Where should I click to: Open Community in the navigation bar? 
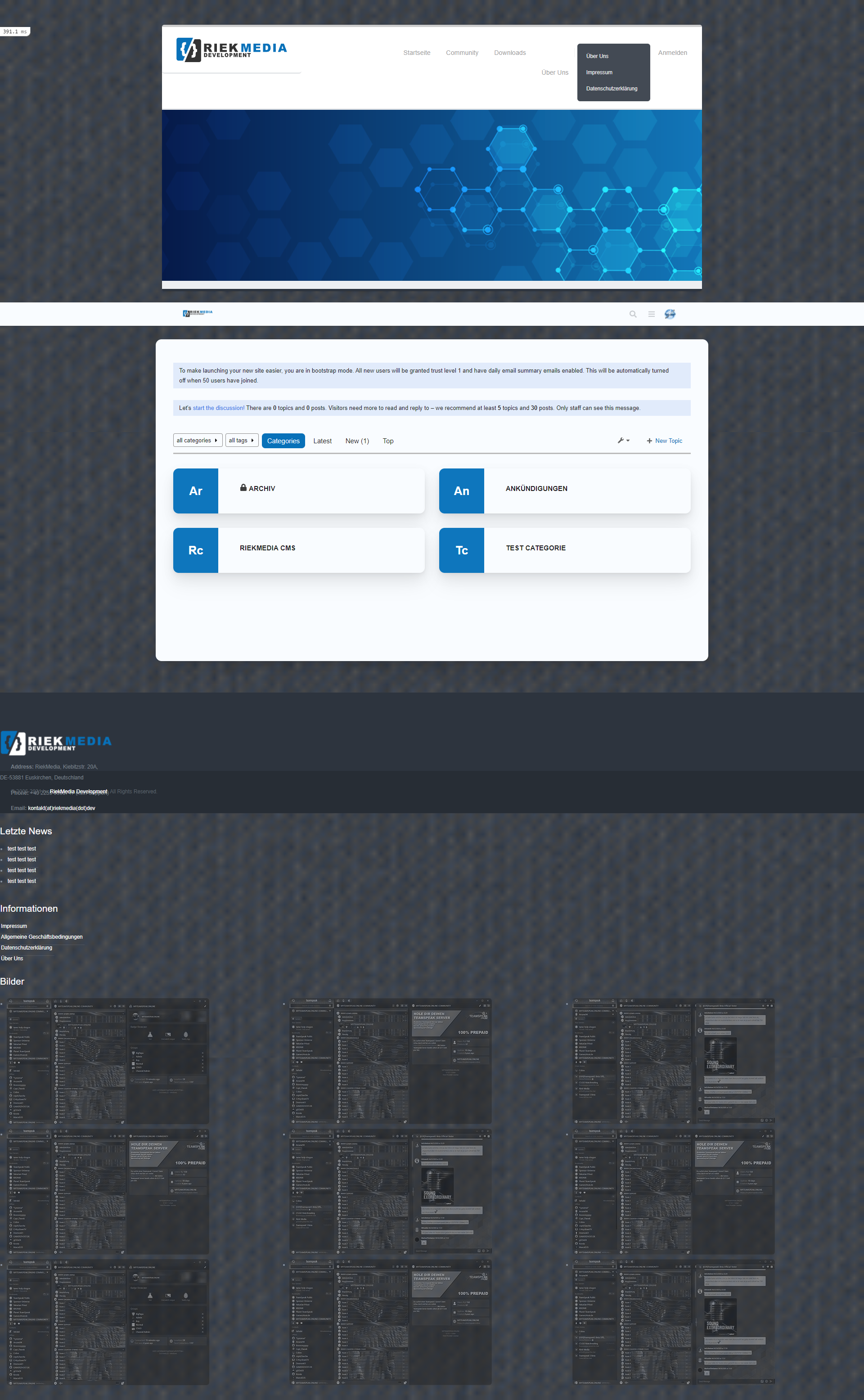pos(462,53)
